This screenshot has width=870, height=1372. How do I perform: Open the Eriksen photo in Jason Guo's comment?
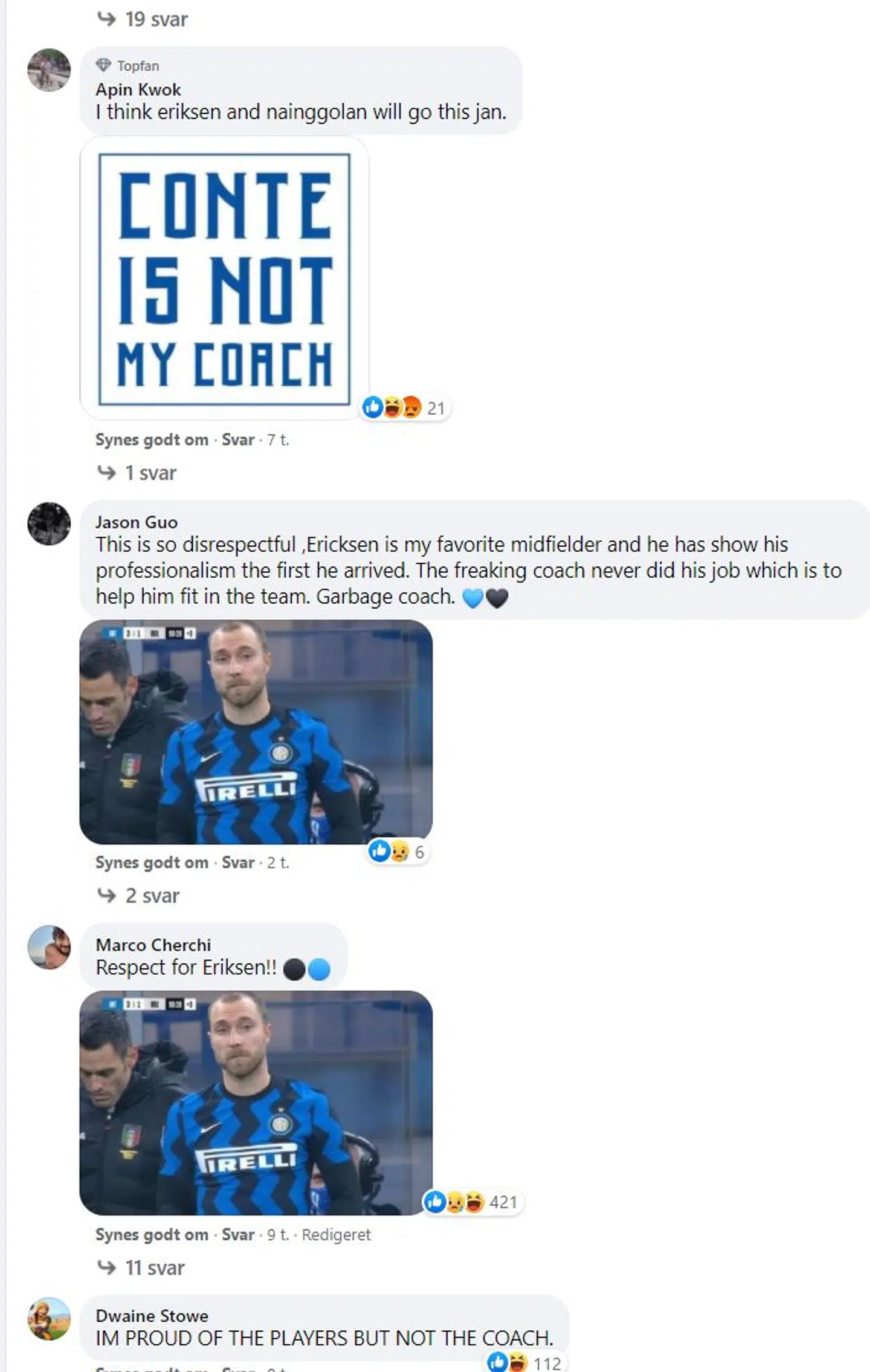coord(256,732)
